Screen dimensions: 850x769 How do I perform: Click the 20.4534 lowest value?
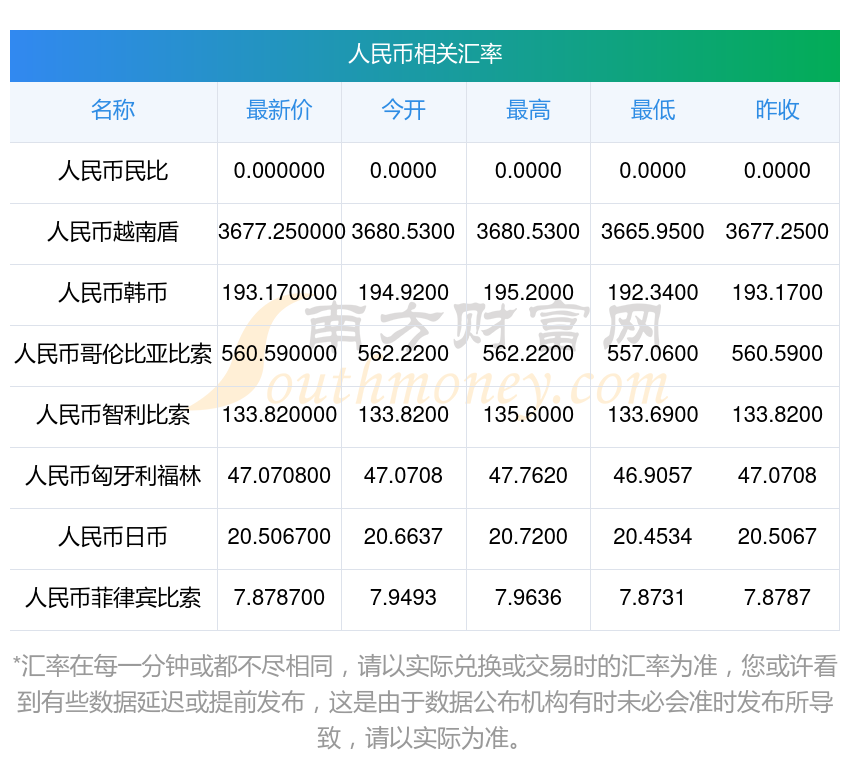pyautogui.click(x=653, y=537)
